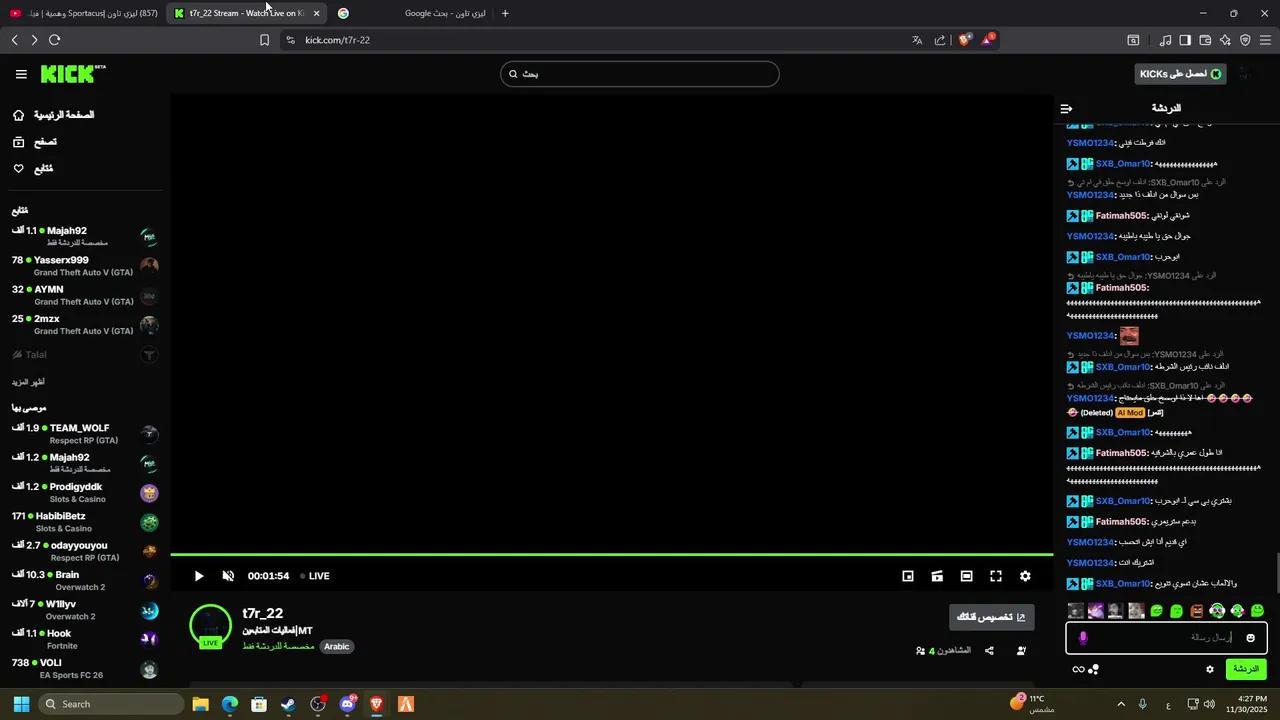Unmute the stream audio
The width and height of the screenshot is (1280, 720).
pos(228,576)
